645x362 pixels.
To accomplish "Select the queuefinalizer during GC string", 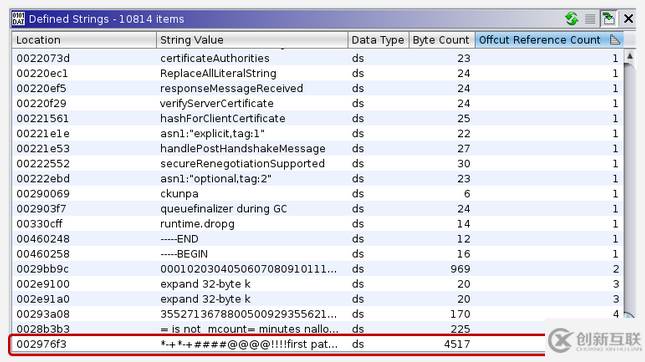I will 223,209.
